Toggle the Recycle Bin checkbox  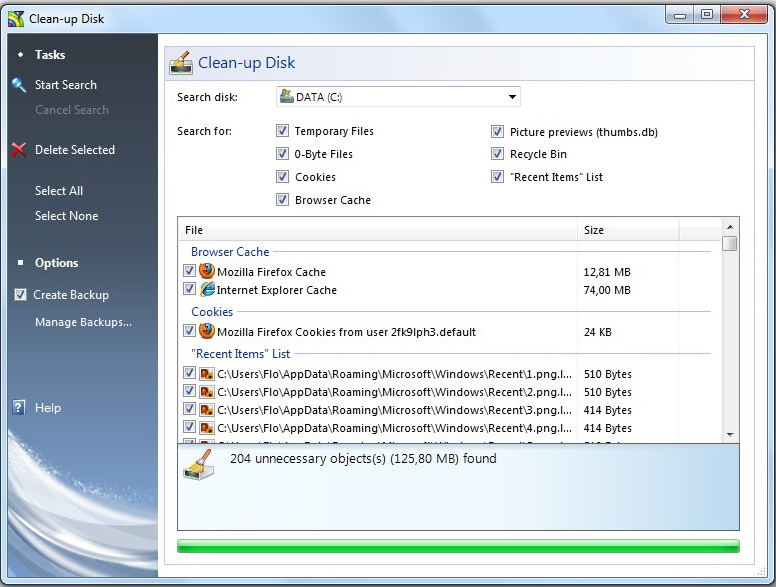tap(497, 154)
